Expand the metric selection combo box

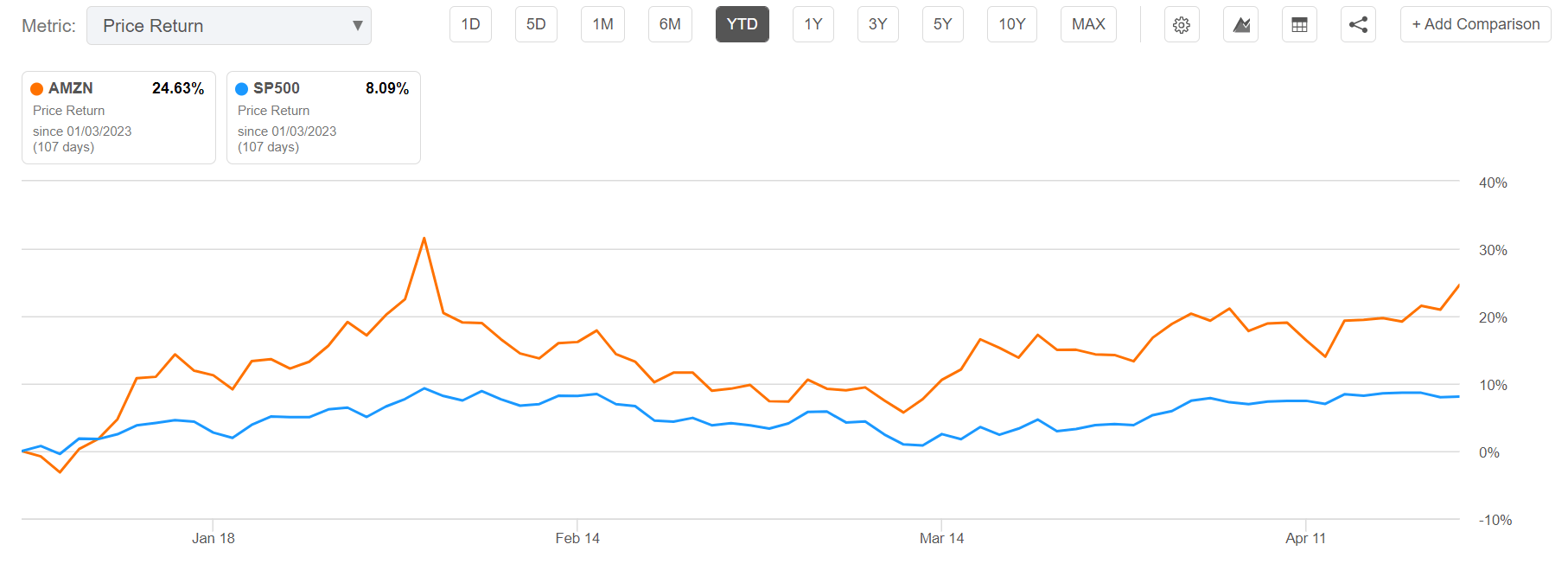pos(229,26)
